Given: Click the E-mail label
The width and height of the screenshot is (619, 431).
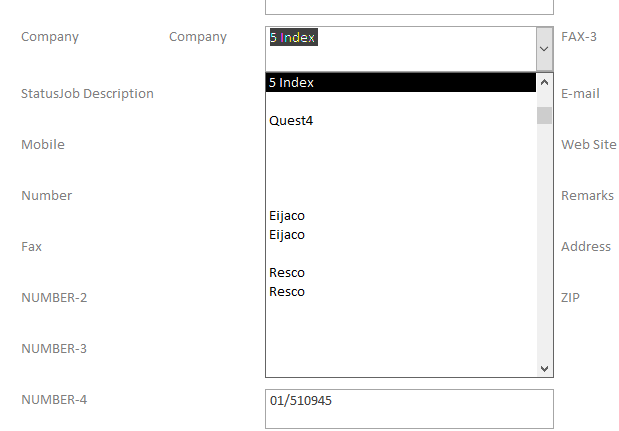Looking at the screenshot, I should pos(580,94).
